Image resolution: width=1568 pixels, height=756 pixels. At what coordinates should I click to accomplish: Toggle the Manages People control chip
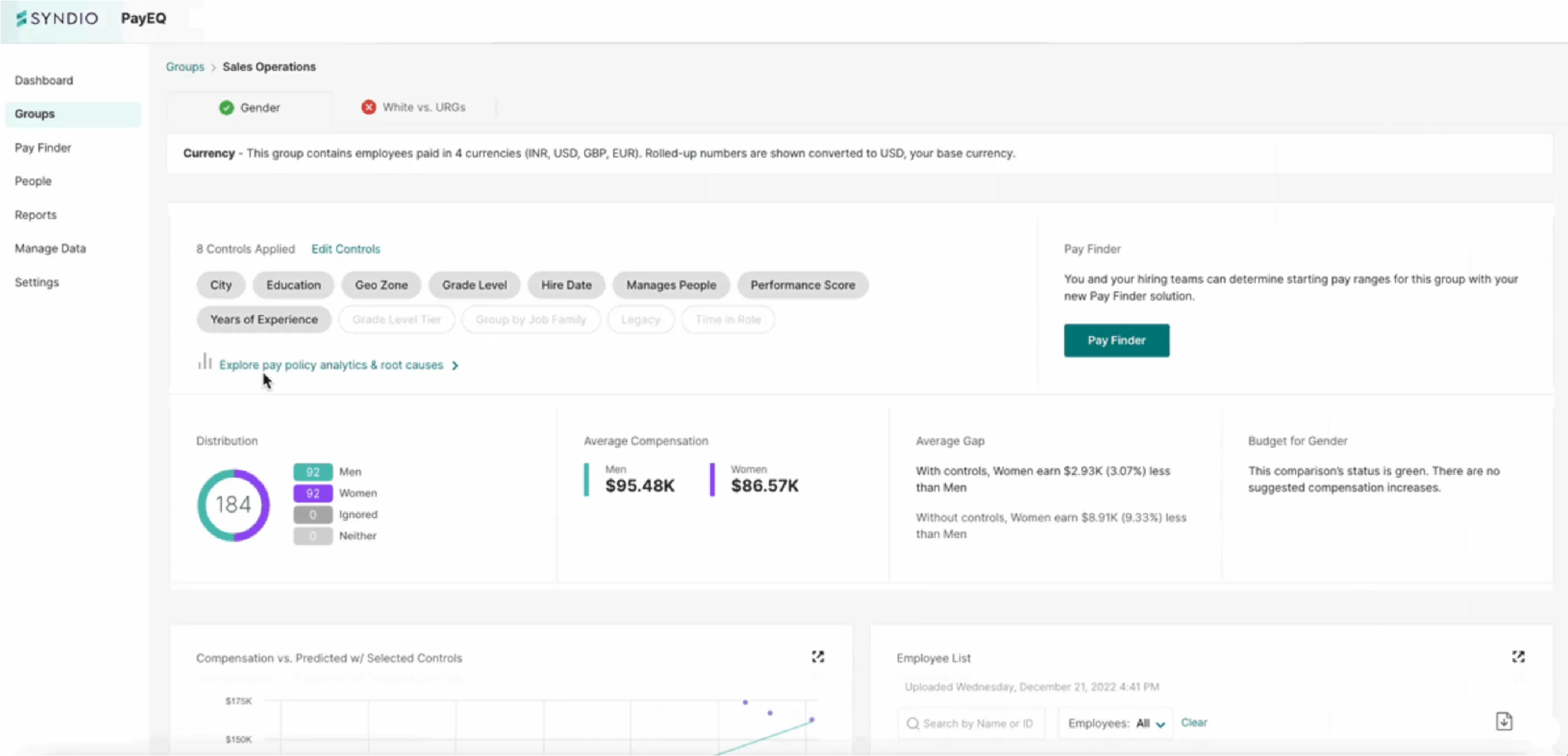pos(671,285)
